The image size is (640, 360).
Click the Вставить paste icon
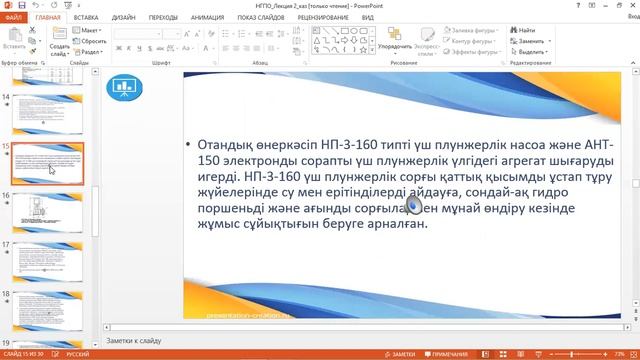(x=15, y=36)
